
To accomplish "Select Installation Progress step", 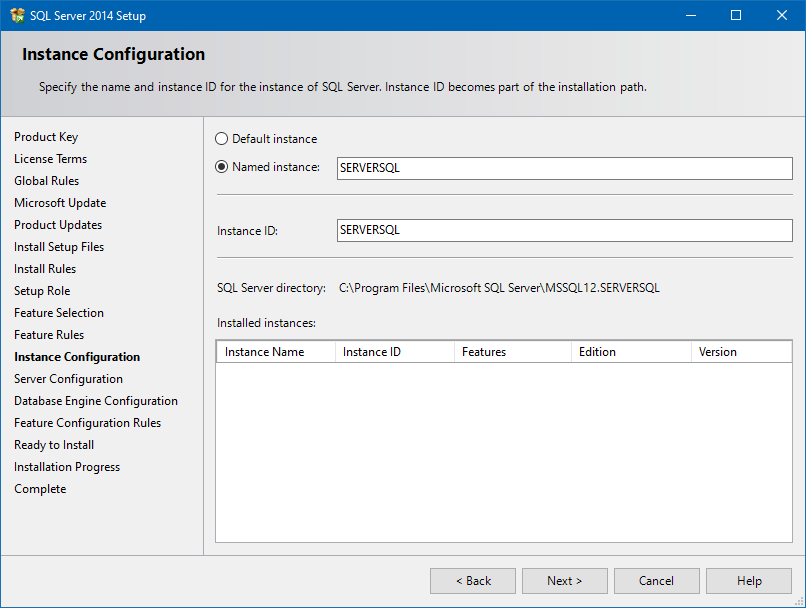I will (67, 467).
